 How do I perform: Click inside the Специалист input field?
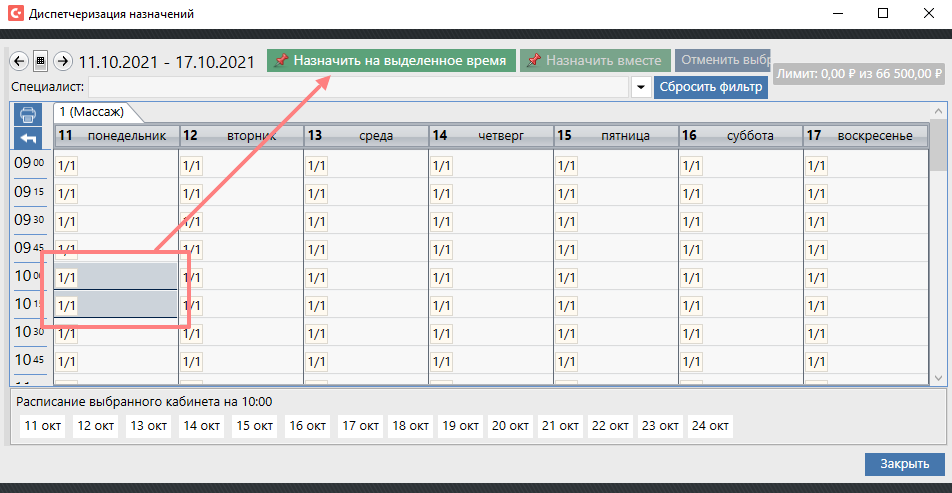(x=360, y=88)
